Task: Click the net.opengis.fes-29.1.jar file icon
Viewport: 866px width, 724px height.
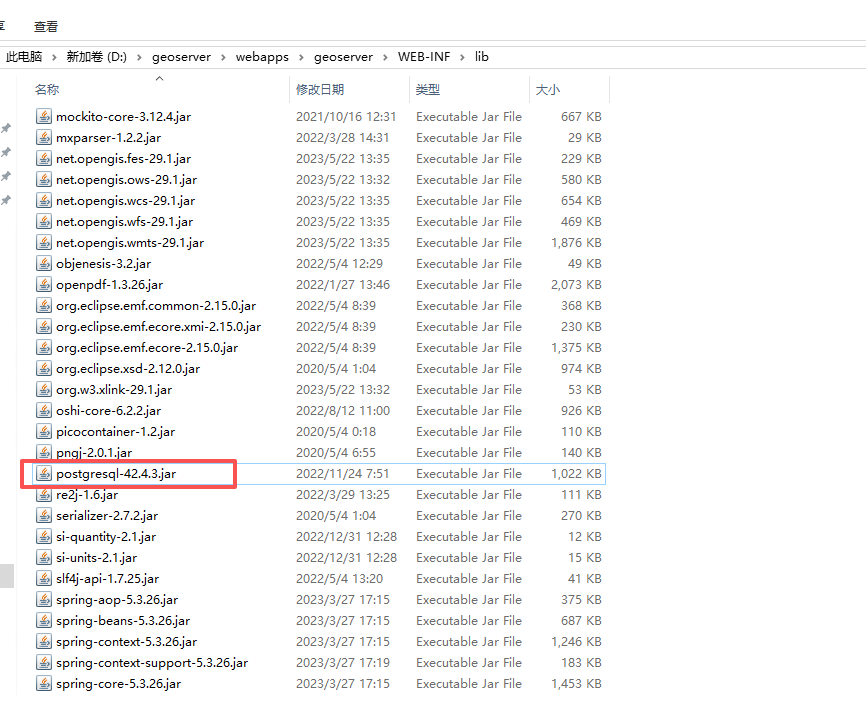Action: pyautogui.click(x=44, y=158)
